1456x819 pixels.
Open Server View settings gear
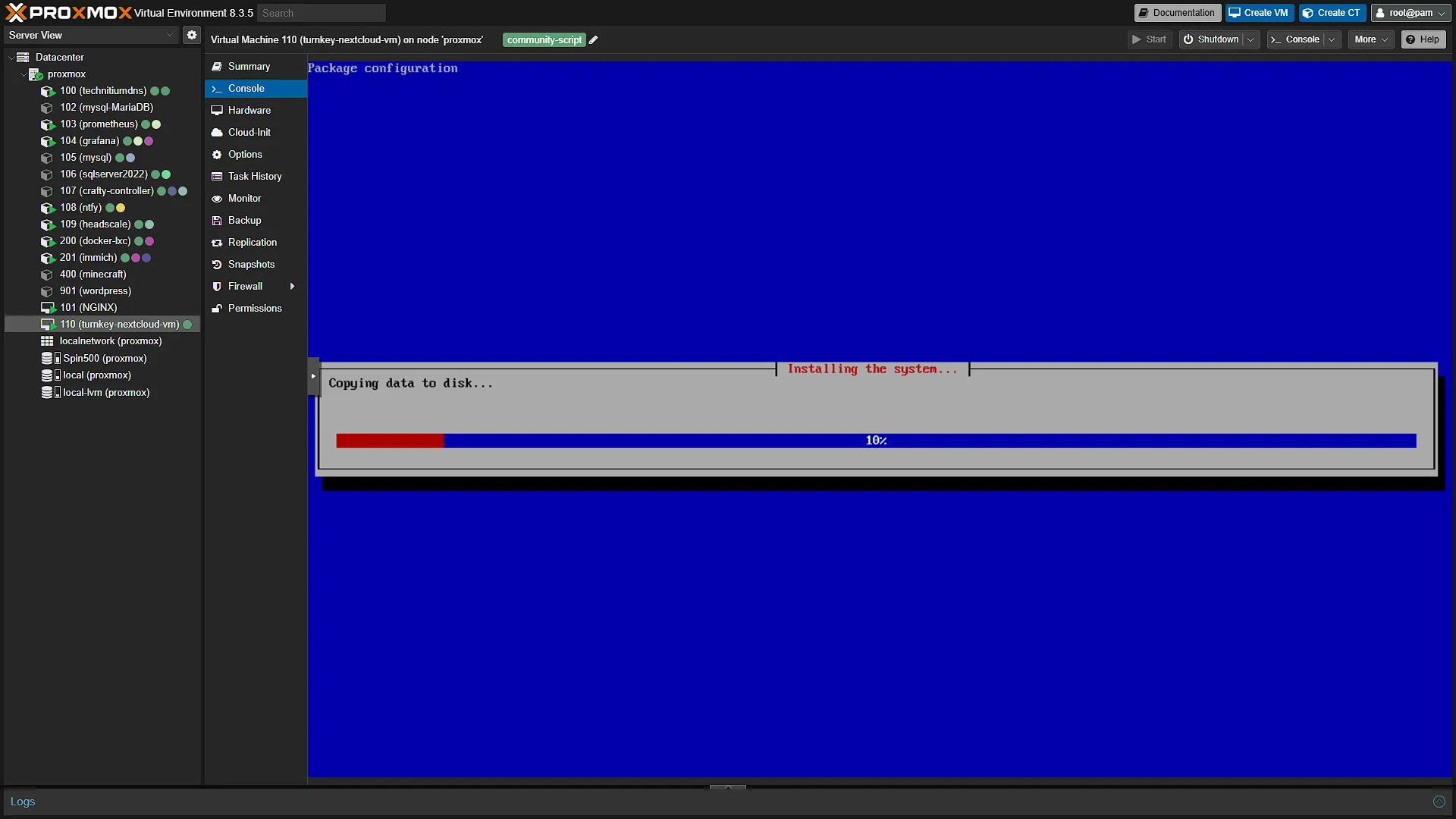point(192,35)
